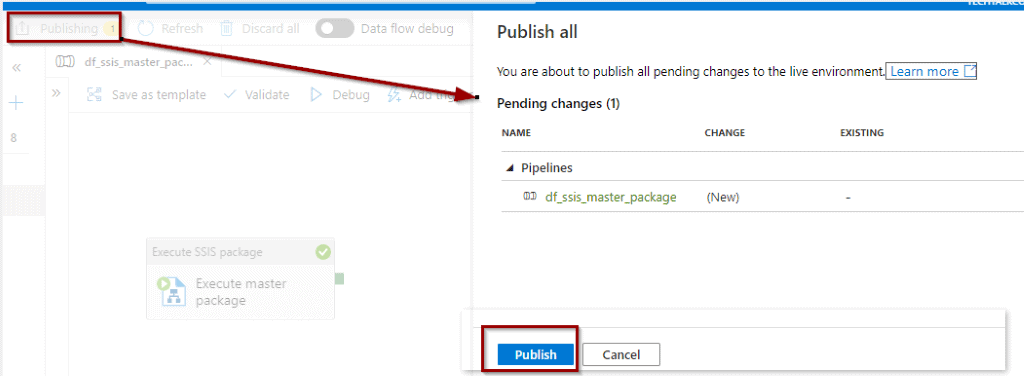Click the number 8 in the sidebar
1024x376 pixels.
click(x=14, y=138)
